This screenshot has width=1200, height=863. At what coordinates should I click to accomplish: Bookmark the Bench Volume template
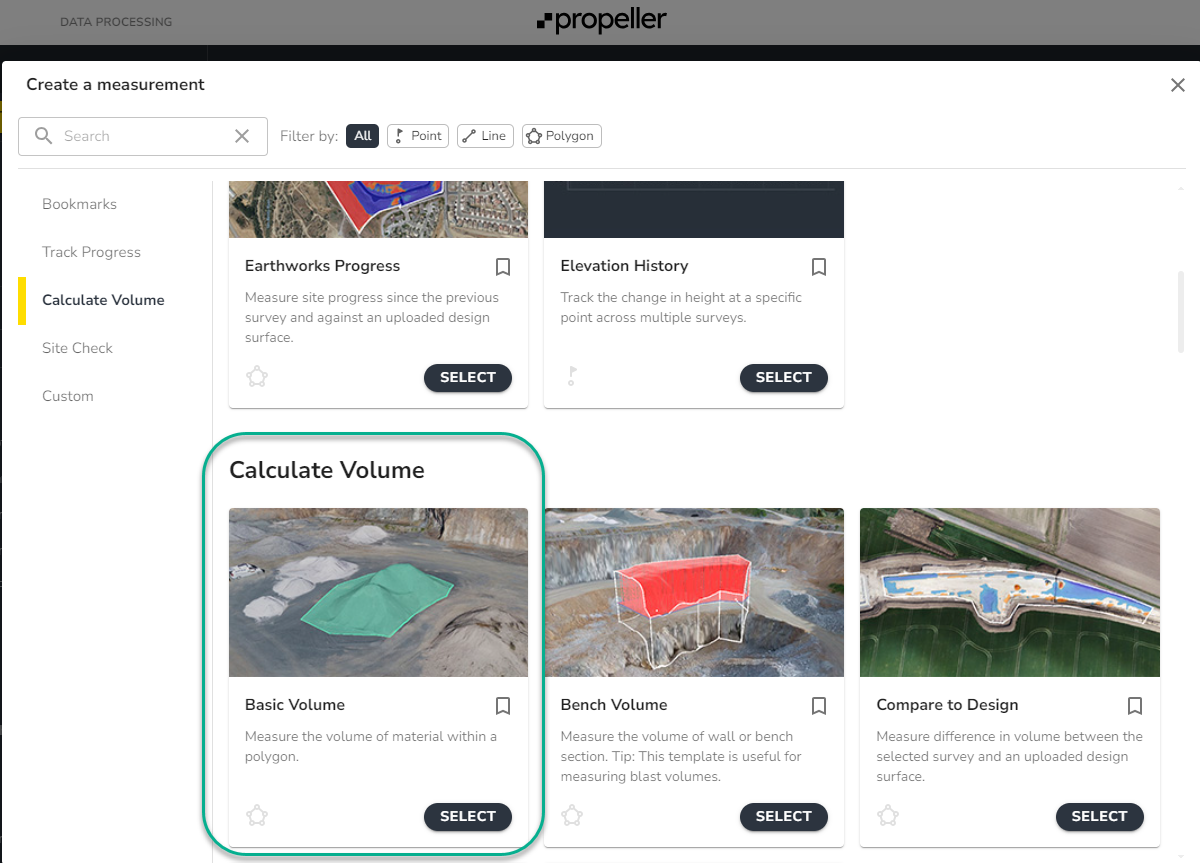pos(819,706)
